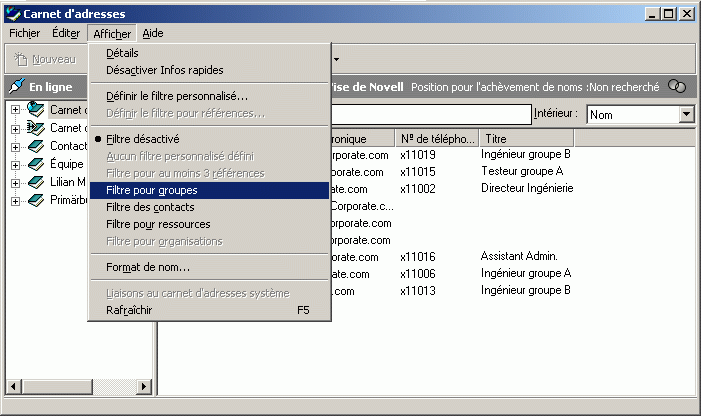Viewport: 701px width, 416px height.
Task: Select the Lilian M tree item
Action: pyautogui.click(x=68, y=182)
